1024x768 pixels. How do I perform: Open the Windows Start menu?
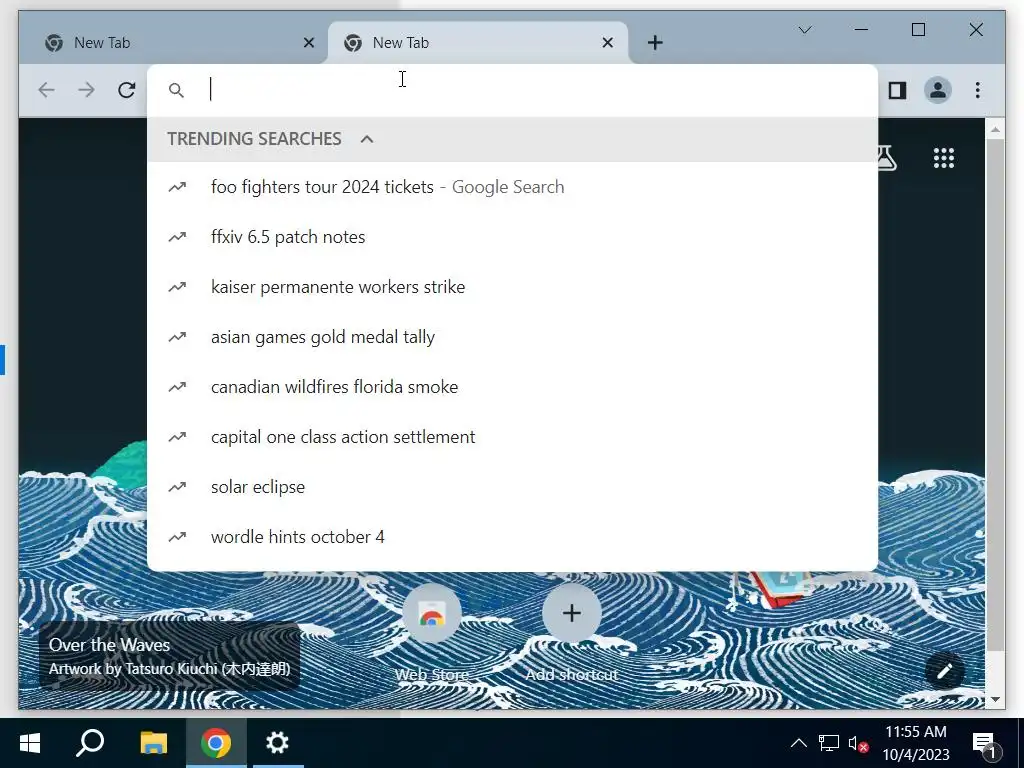[29, 743]
